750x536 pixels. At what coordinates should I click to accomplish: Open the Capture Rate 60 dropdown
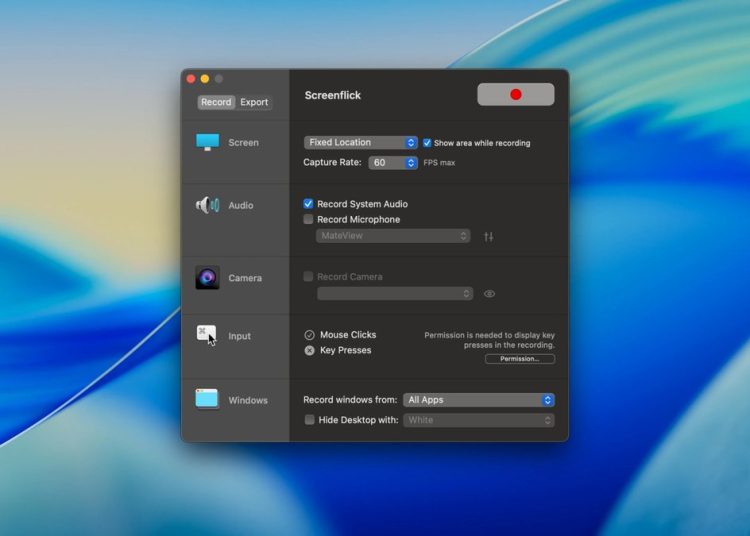coord(392,162)
